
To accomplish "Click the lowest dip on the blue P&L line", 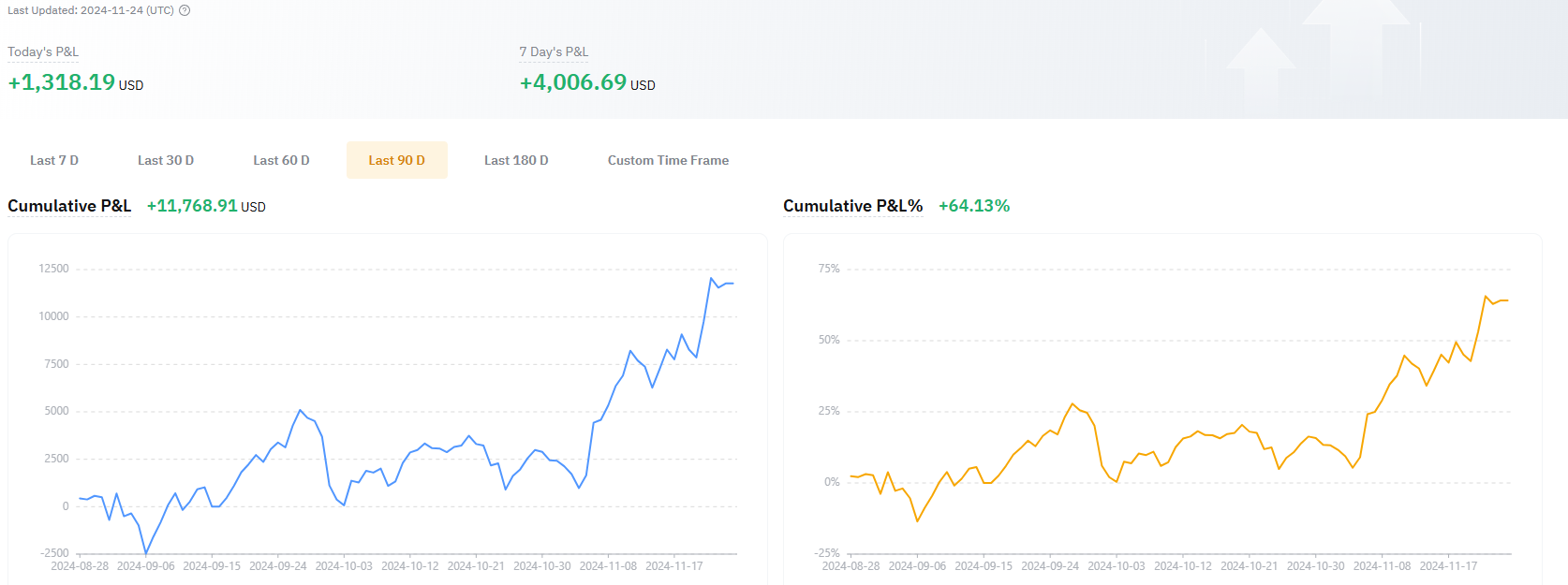I will (146, 553).
